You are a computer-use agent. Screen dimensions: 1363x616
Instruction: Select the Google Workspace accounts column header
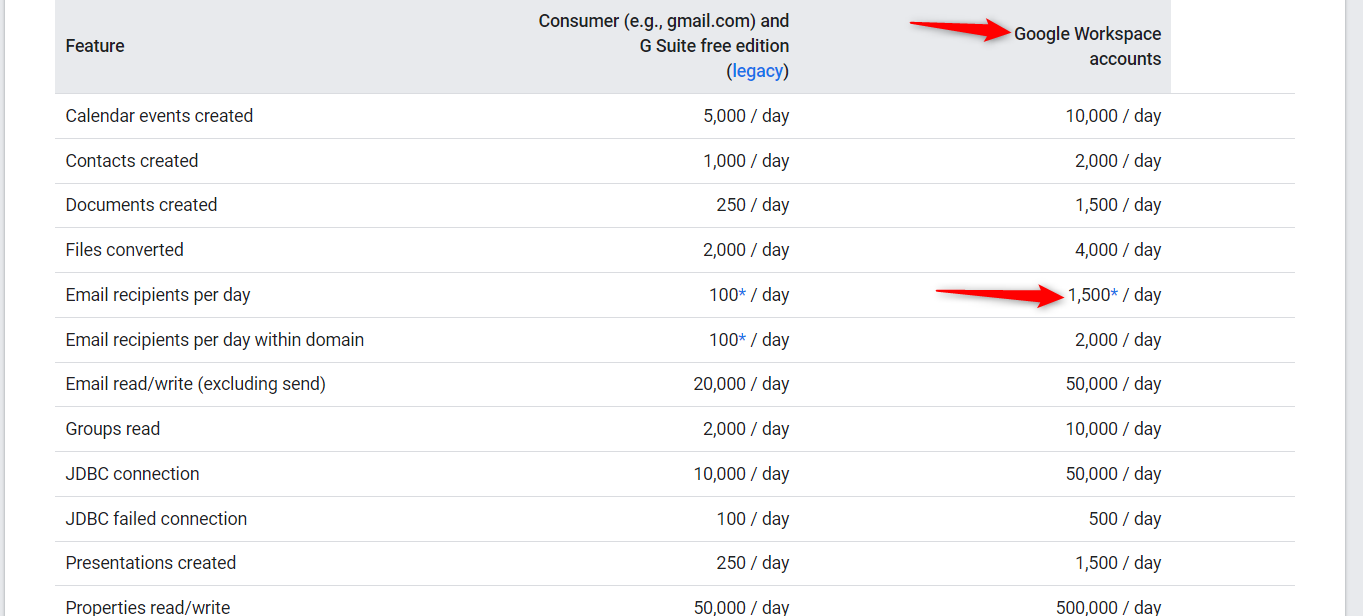click(1088, 46)
